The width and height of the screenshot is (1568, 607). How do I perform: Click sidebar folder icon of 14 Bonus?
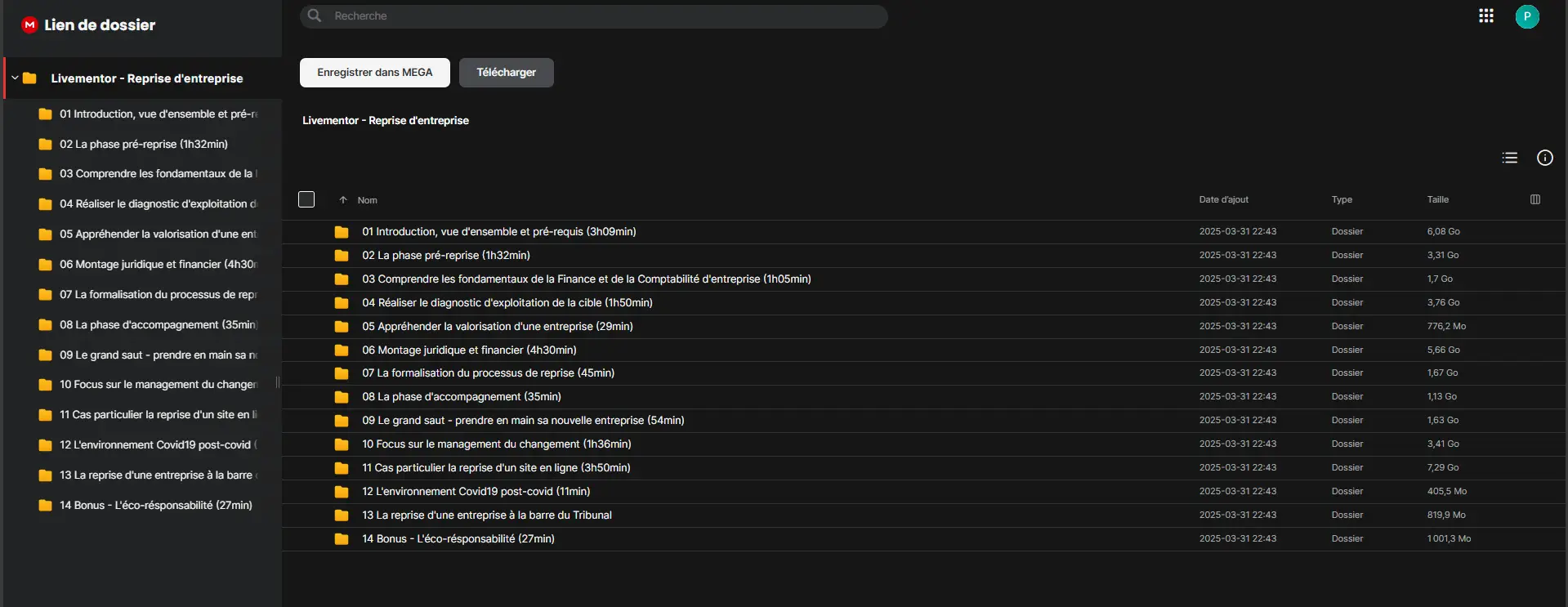46,506
